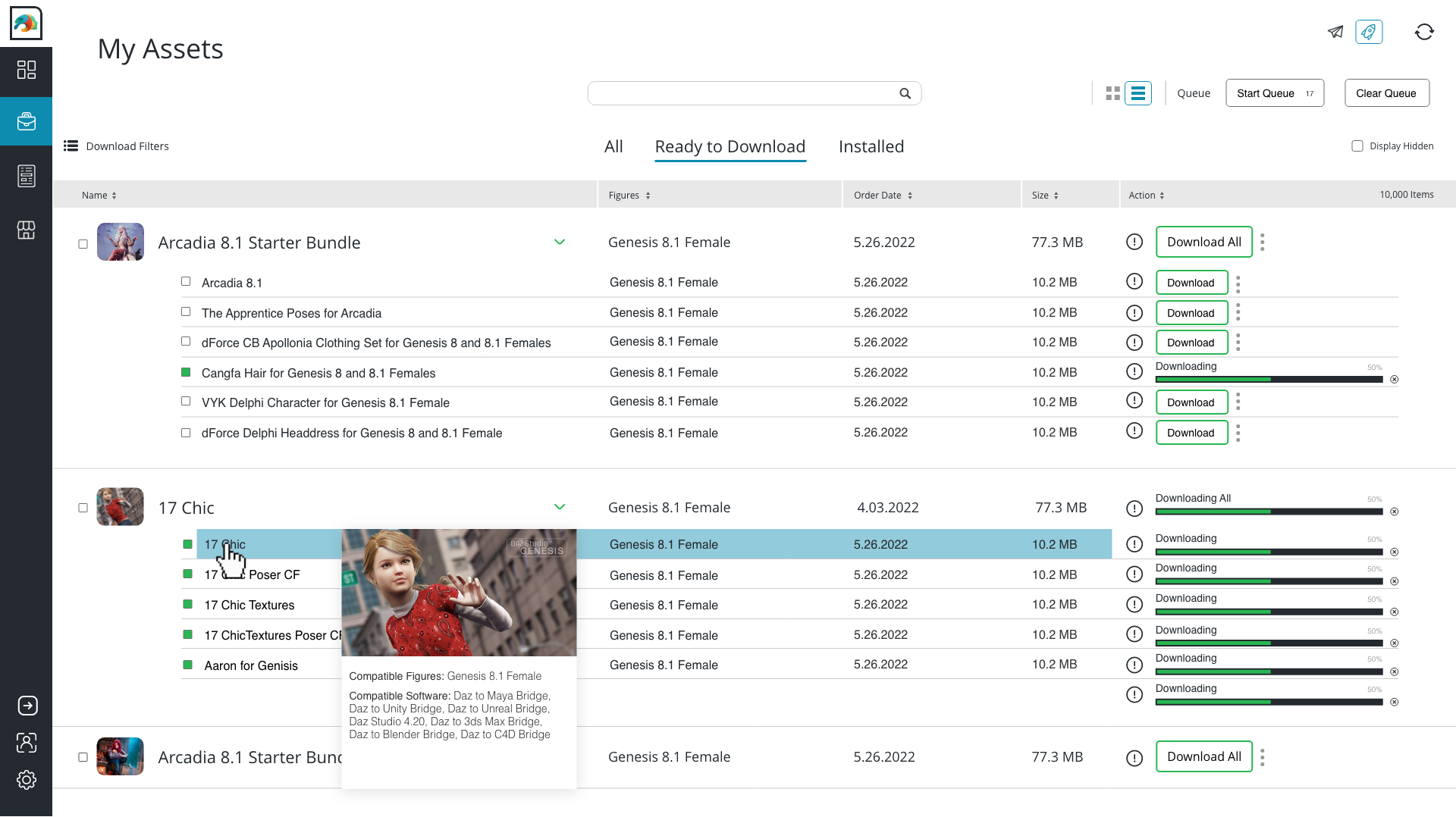Check The Apprentice Poses for Arcadia checkbox
1456x817 pixels.
(186, 311)
